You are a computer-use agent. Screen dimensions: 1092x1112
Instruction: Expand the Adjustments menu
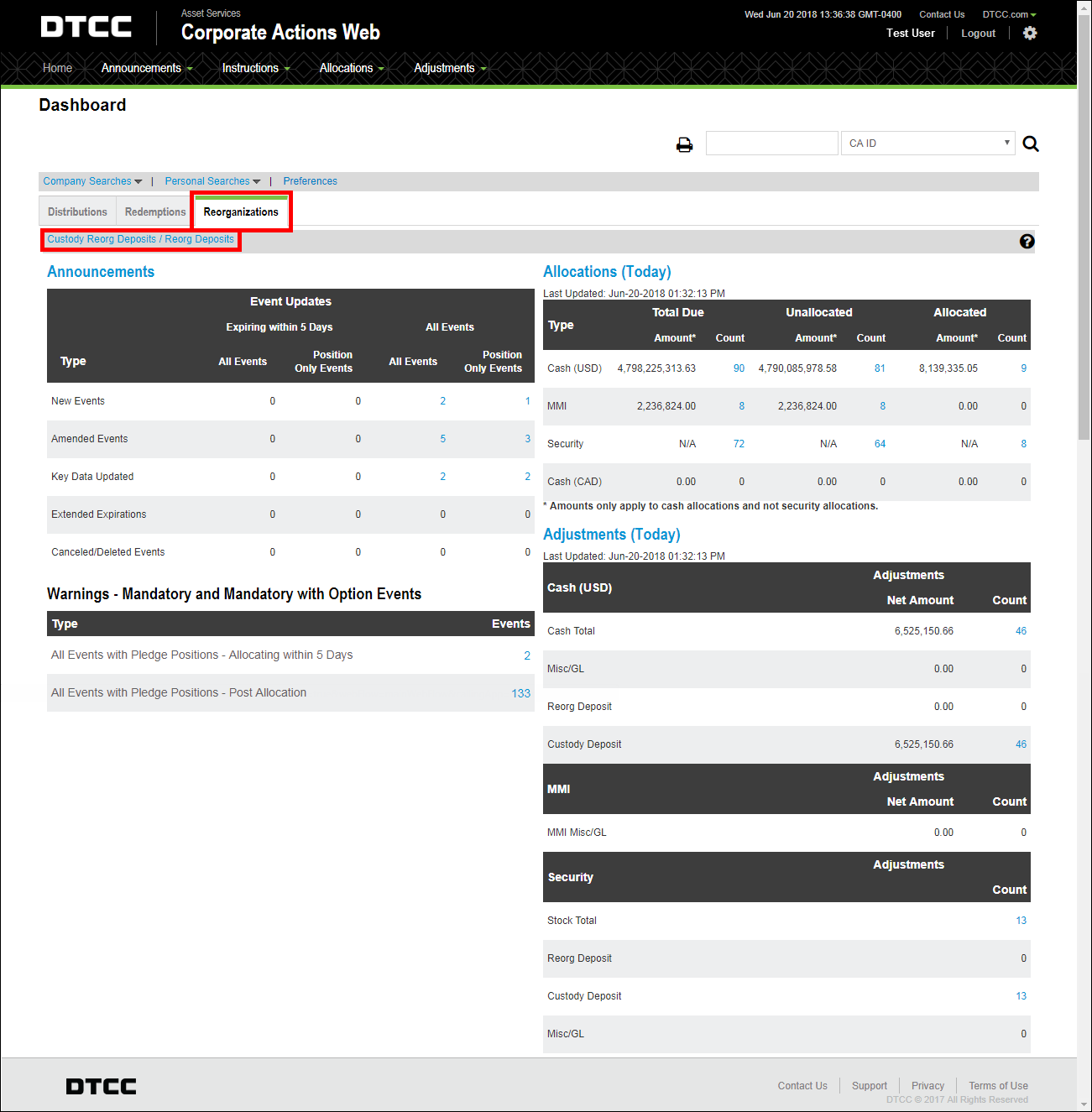tap(448, 68)
